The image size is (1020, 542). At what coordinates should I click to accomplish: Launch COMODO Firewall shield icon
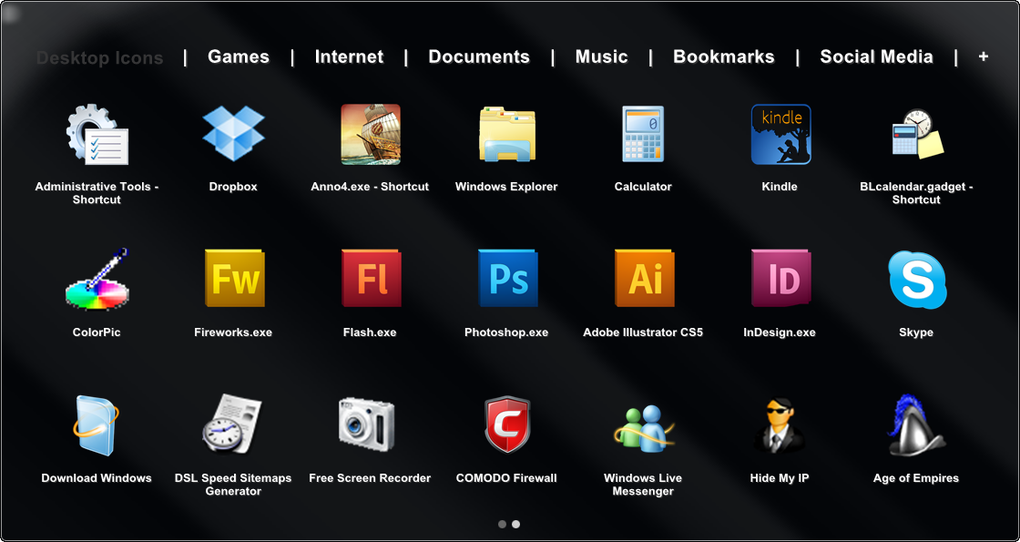(x=507, y=425)
